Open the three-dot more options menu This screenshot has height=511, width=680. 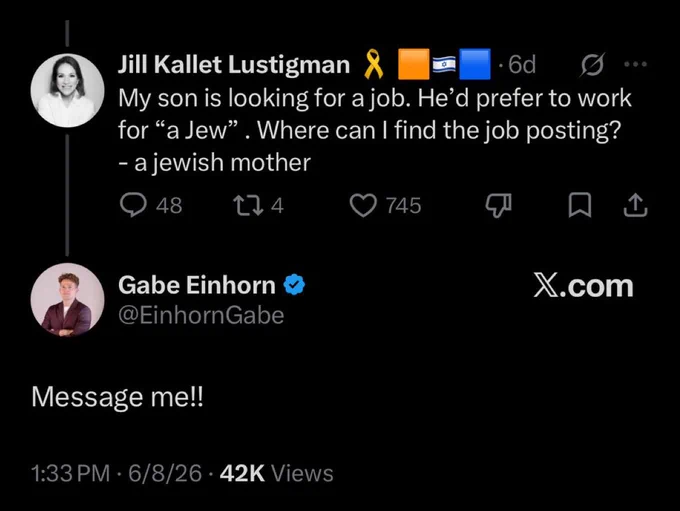pos(635,64)
